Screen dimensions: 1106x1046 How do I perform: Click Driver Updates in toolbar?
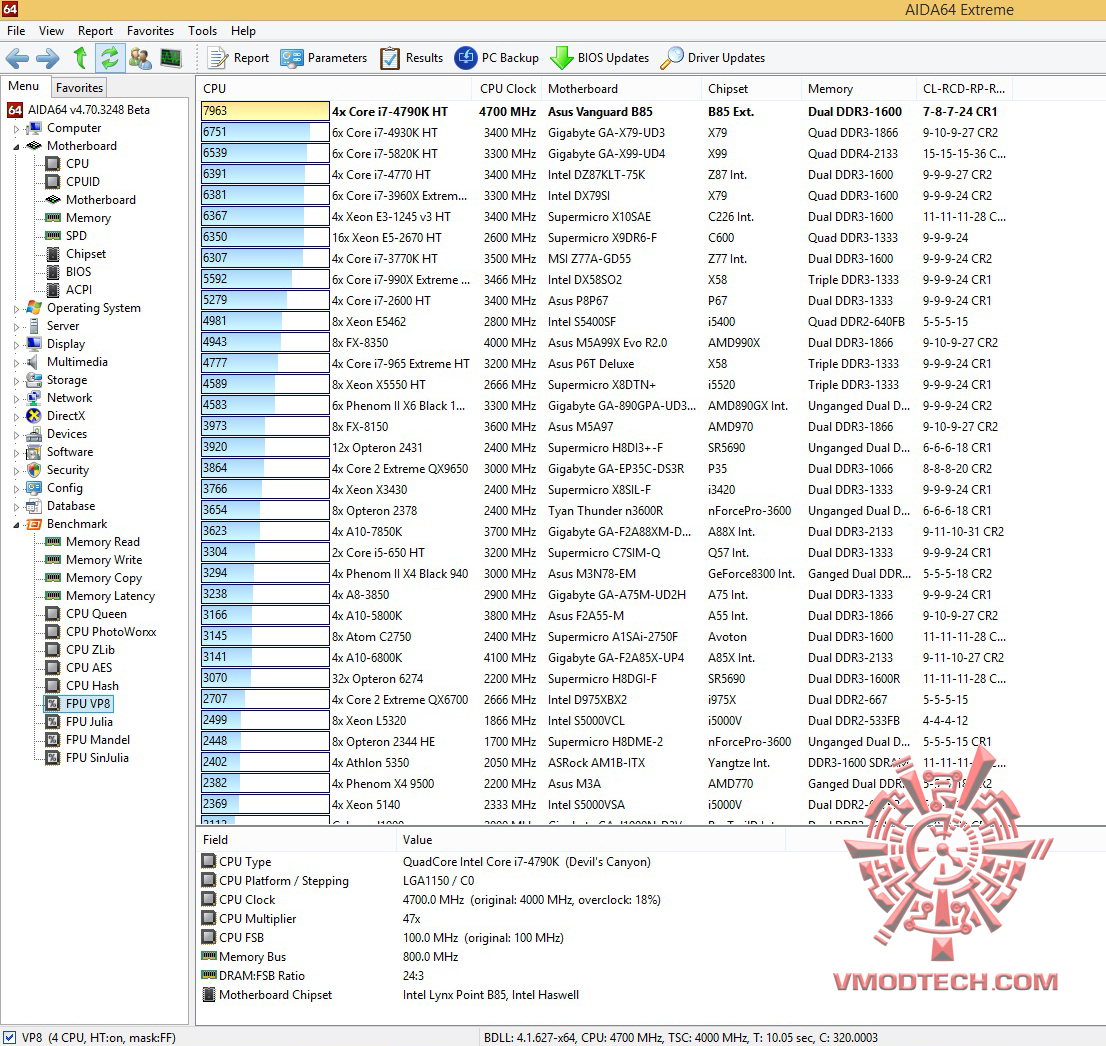(x=712, y=58)
